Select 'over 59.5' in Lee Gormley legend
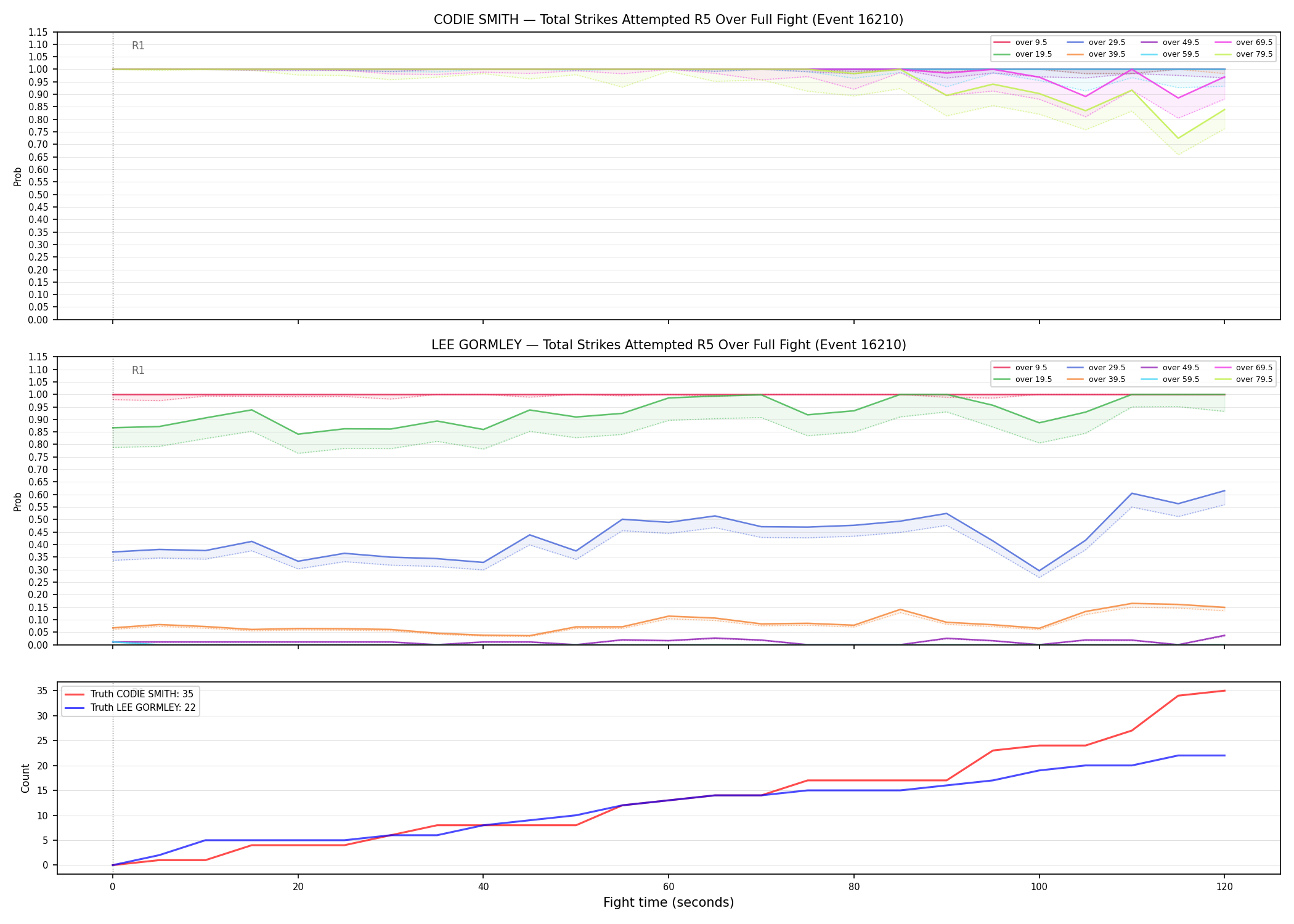 tap(1170, 379)
